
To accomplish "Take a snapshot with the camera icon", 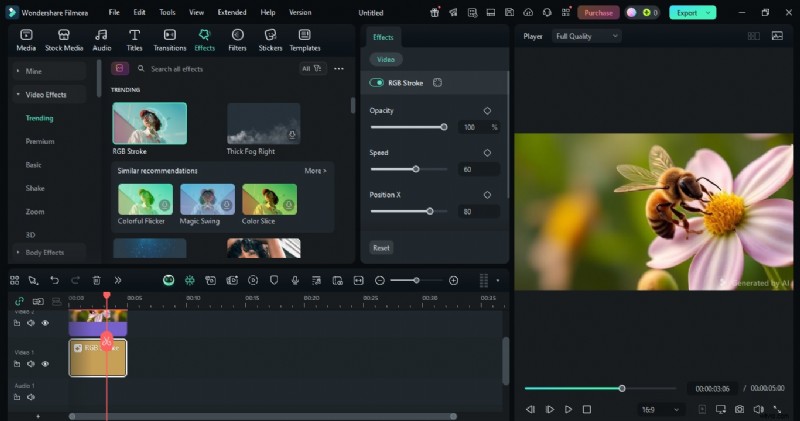I will (739, 409).
